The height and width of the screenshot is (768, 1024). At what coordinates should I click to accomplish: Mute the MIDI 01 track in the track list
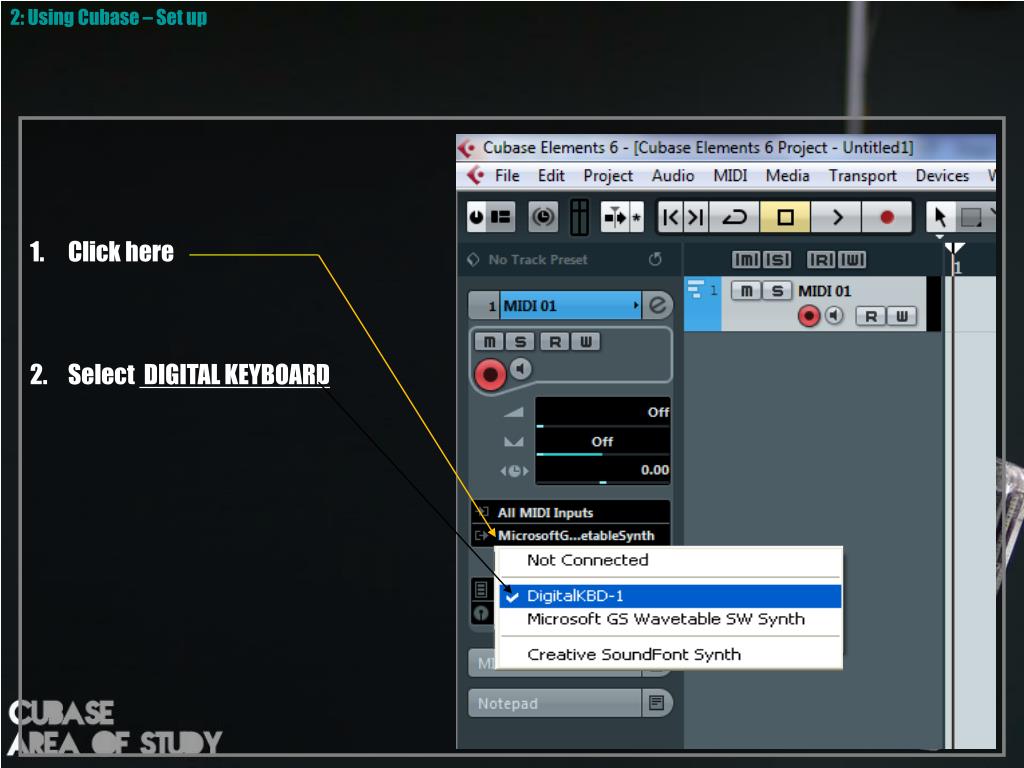746,291
